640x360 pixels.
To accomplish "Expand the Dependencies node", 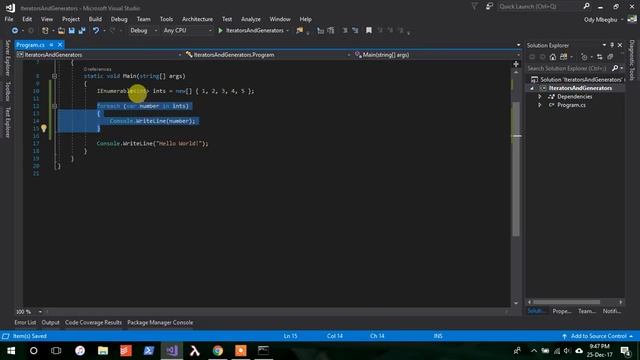I will click(540, 97).
